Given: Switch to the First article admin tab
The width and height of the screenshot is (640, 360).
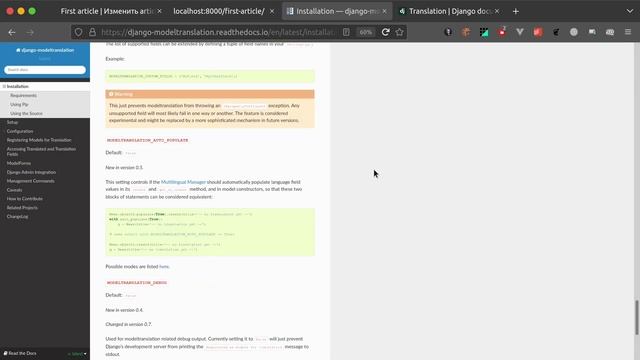Looking at the screenshot, I should pos(107,11).
